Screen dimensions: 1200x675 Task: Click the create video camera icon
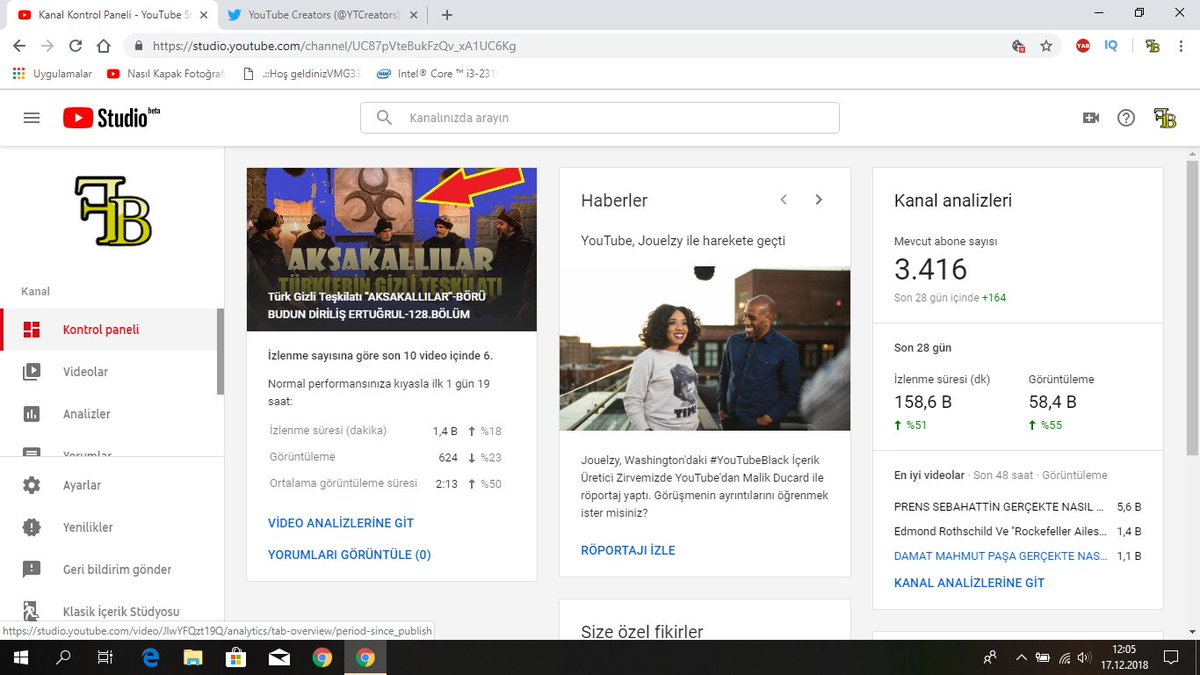[1091, 118]
